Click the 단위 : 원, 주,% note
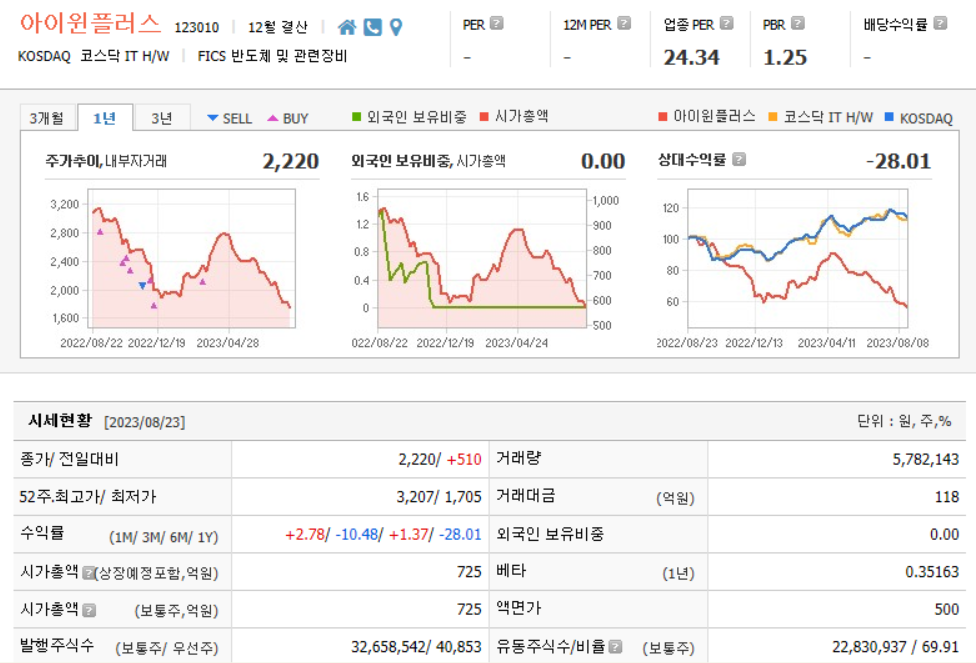Image resolution: width=976 pixels, height=663 pixels. click(904, 421)
